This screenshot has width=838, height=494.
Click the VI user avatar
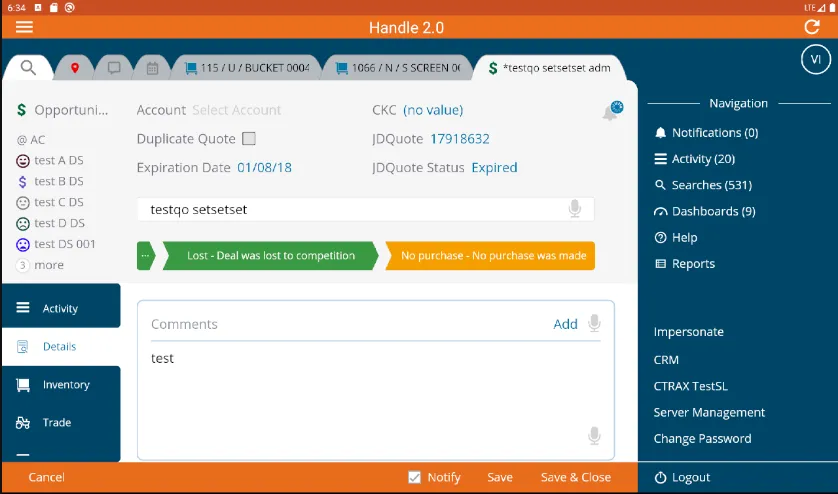(x=816, y=59)
